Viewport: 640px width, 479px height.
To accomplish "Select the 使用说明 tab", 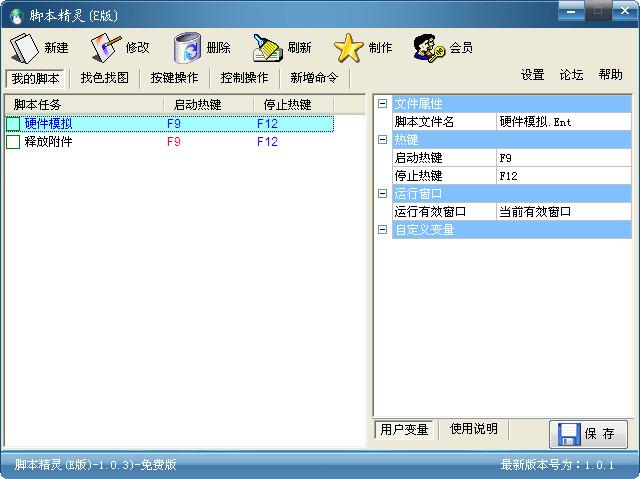I will [x=473, y=429].
